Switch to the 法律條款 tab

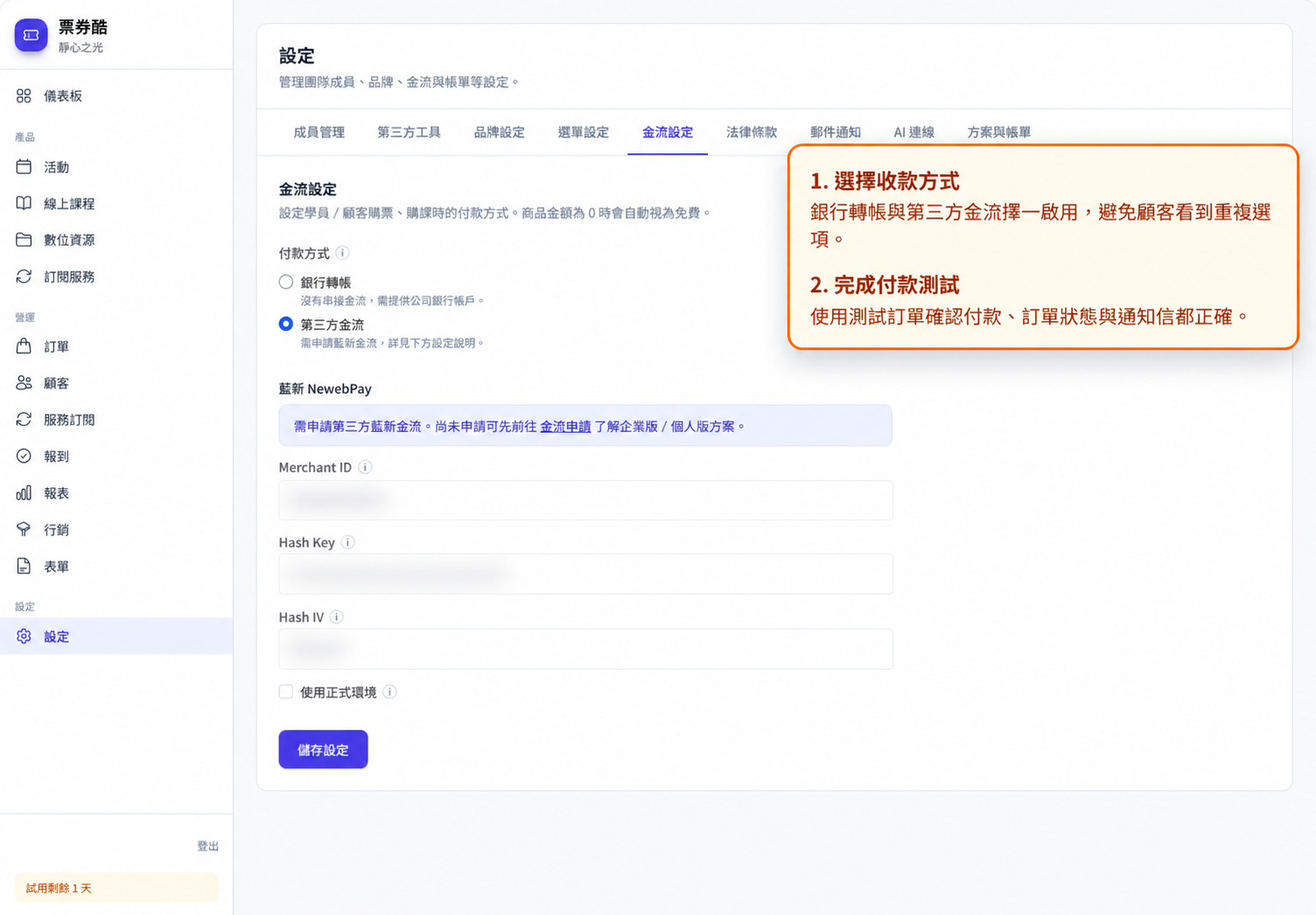(x=752, y=132)
